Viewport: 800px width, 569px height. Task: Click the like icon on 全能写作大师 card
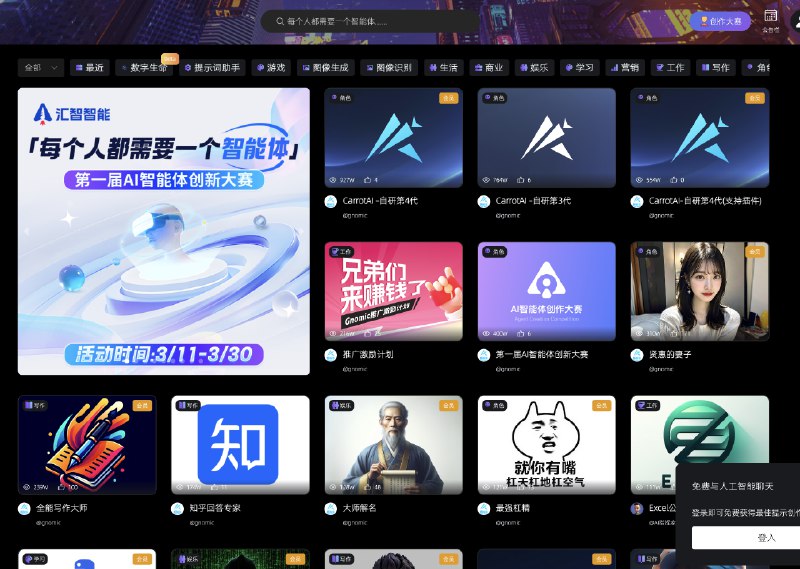[x=61, y=487]
